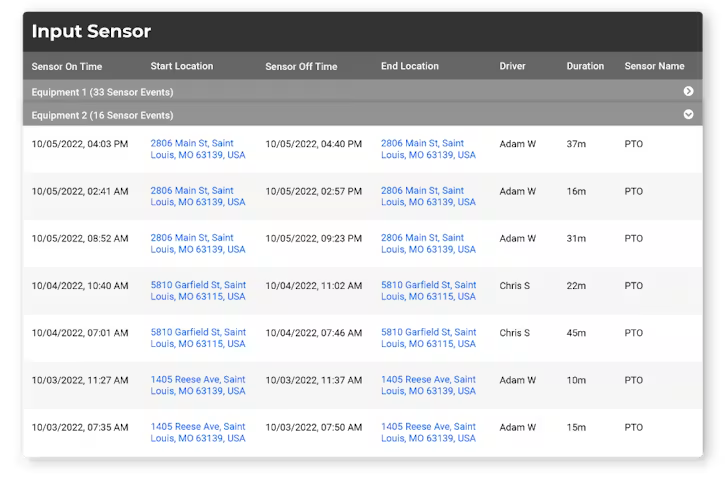Open end location link for 02:57 PM event

(x=428, y=196)
